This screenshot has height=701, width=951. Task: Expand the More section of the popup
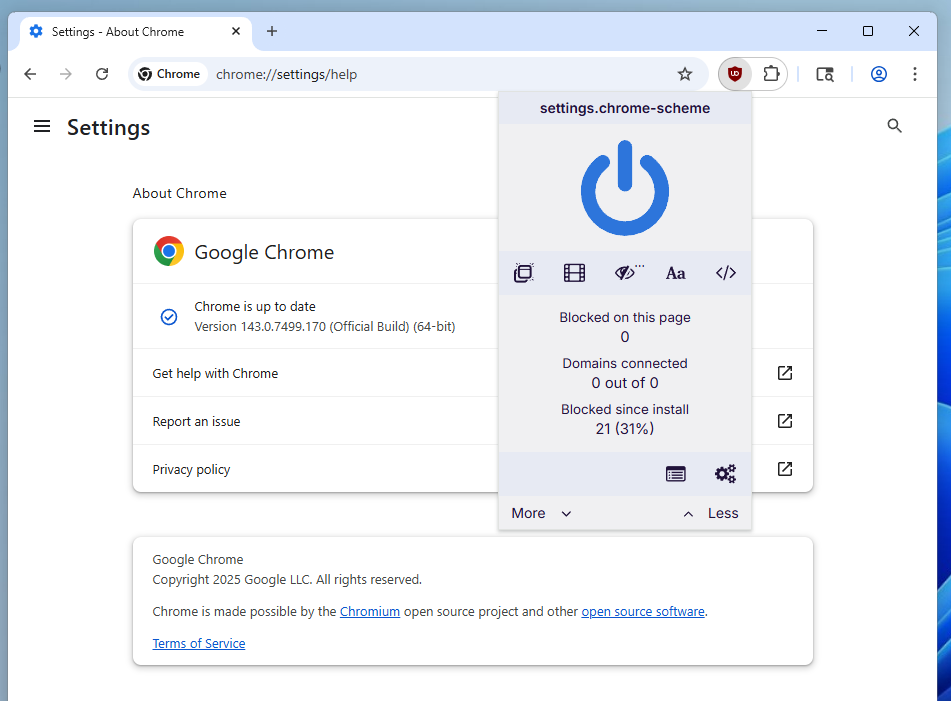[540, 512]
